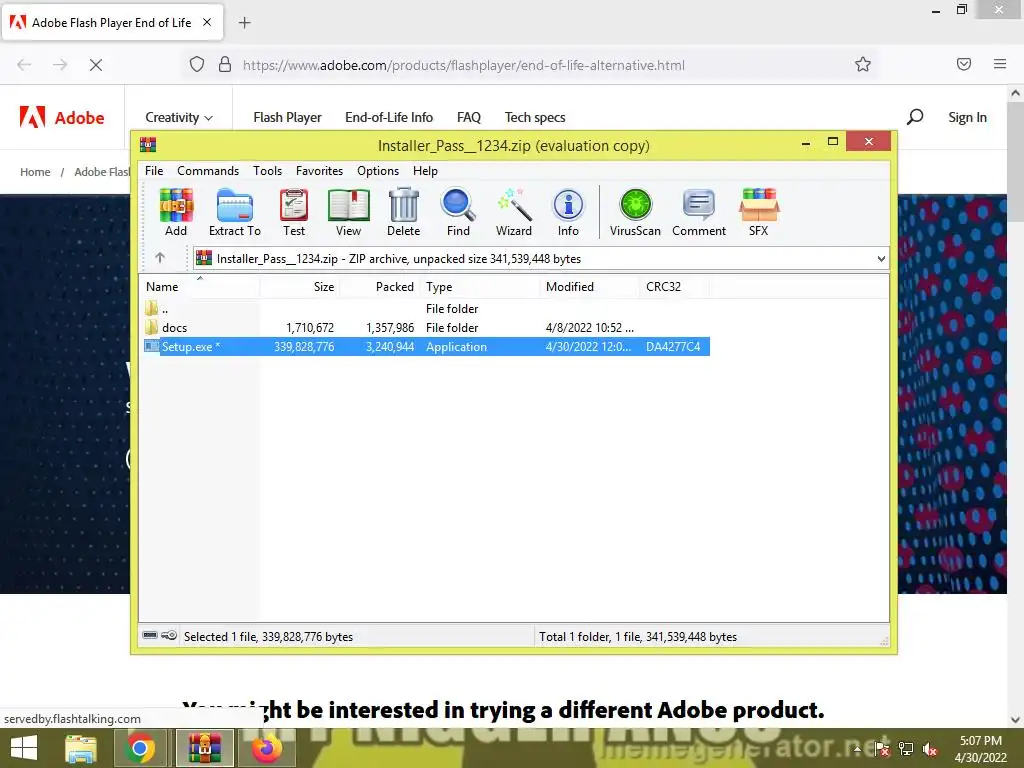Image resolution: width=1024 pixels, height=768 pixels.
Task: Stop loading the page
Action: click(x=95, y=65)
